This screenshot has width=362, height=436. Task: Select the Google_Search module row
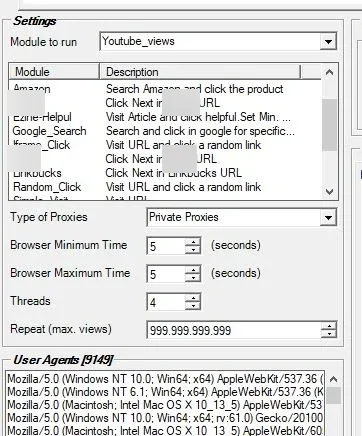click(165, 131)
